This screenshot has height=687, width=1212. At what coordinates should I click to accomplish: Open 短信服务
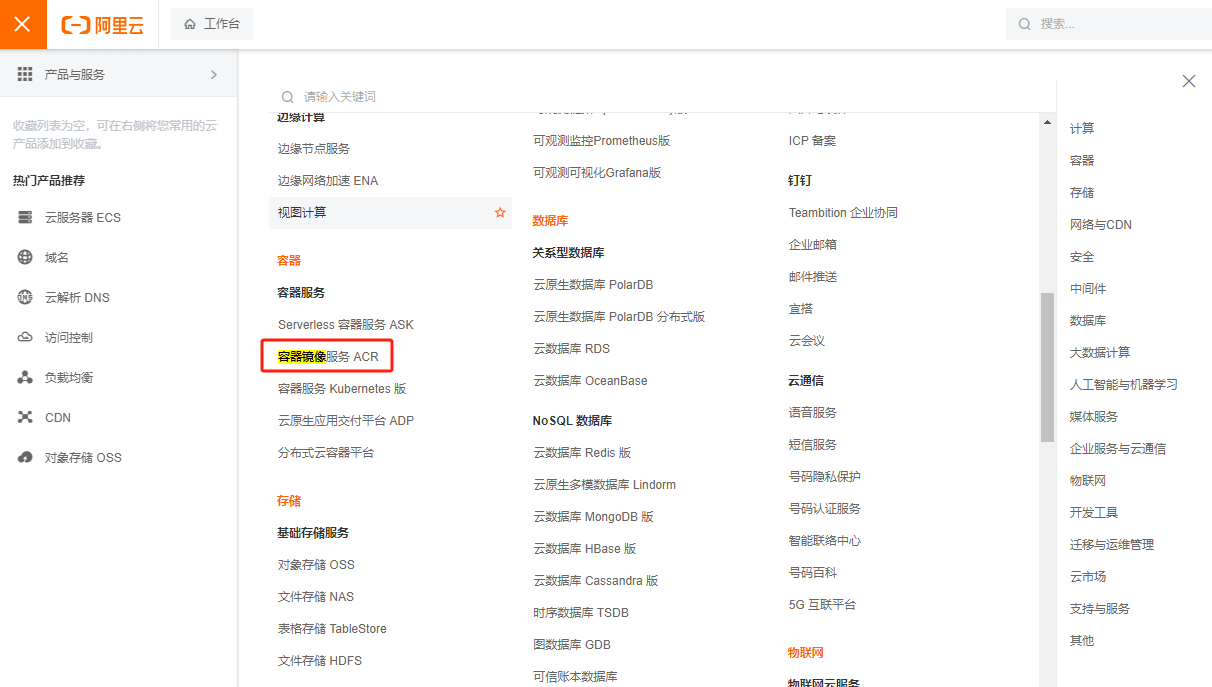tap(813, 444)
